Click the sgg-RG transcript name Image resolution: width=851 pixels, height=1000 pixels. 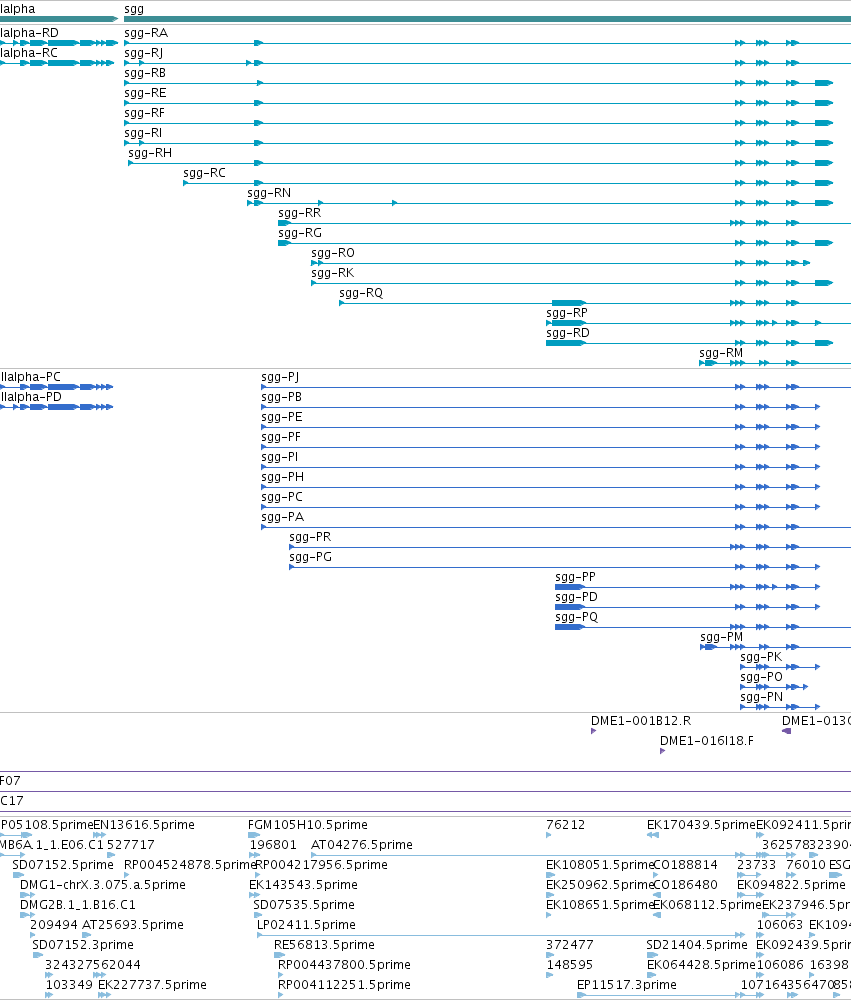pyautogui.click(x=300, y=233)
